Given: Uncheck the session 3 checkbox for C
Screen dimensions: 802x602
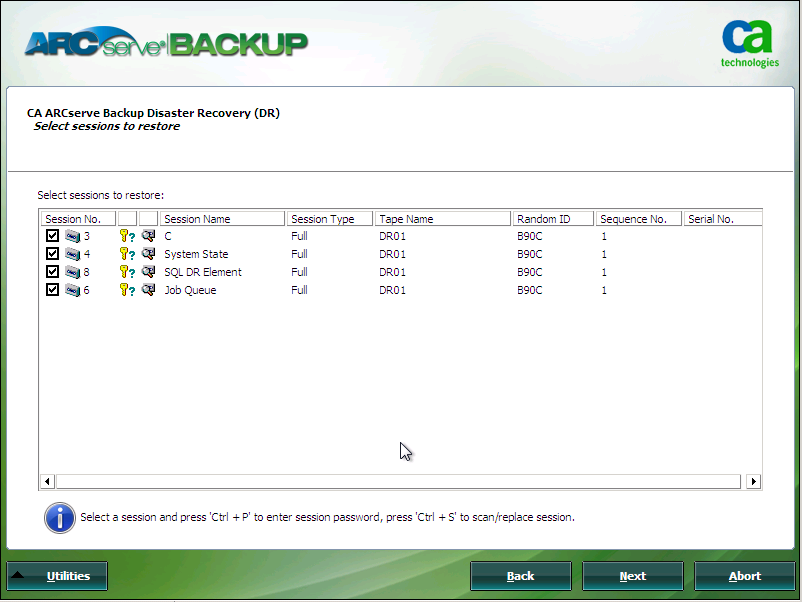Looking at the screenshot, I should click(x=52, y=235).
